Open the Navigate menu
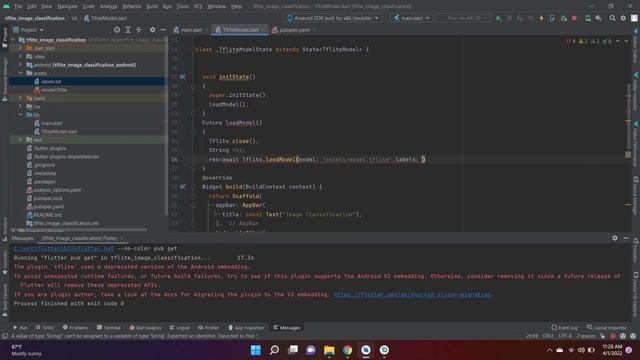The width and height of the screenshot is (640, 360). (67, 6)
